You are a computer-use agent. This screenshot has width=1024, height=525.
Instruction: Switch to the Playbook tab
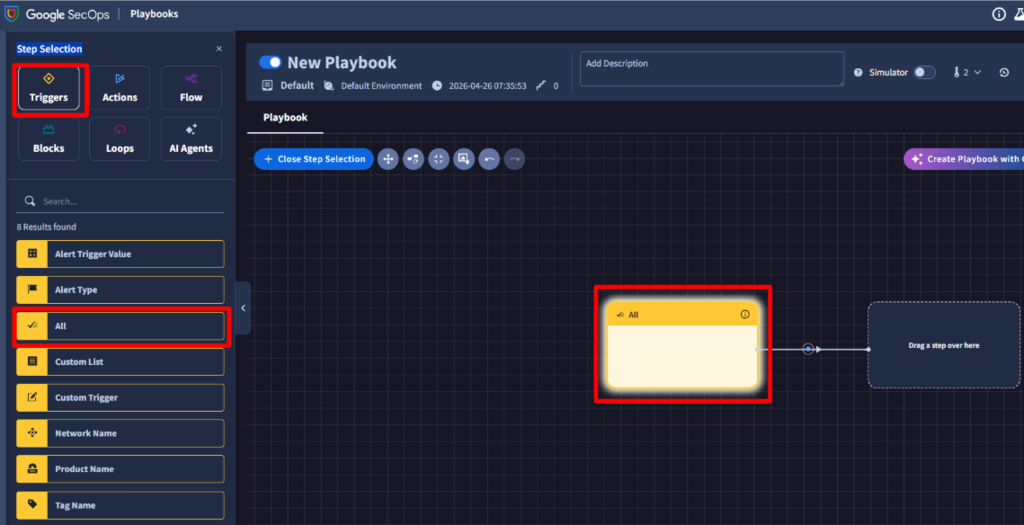pos(285,118)
